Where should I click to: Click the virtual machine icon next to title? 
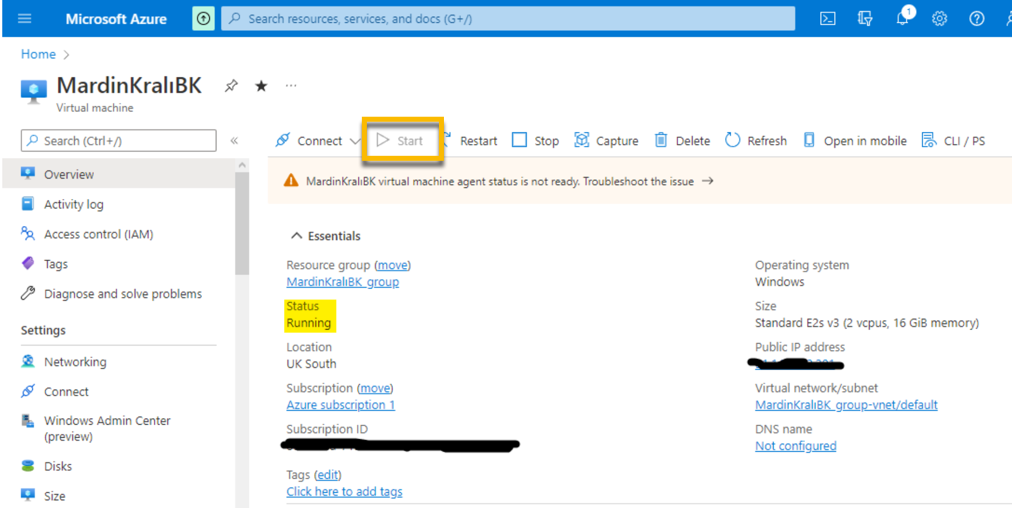click(34, 91)
